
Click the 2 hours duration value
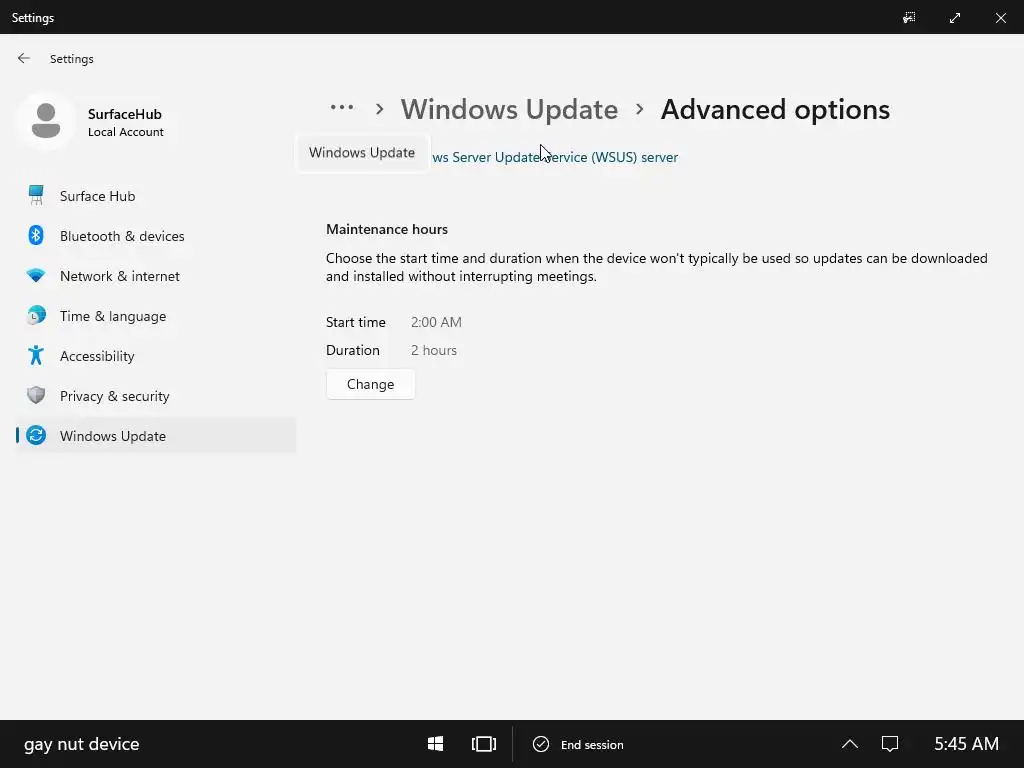(434, 350)
